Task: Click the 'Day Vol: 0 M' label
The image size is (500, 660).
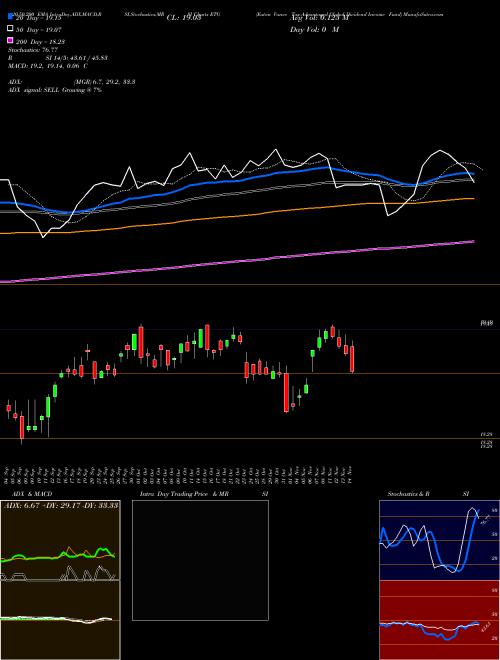Action: tap(314, 29)
